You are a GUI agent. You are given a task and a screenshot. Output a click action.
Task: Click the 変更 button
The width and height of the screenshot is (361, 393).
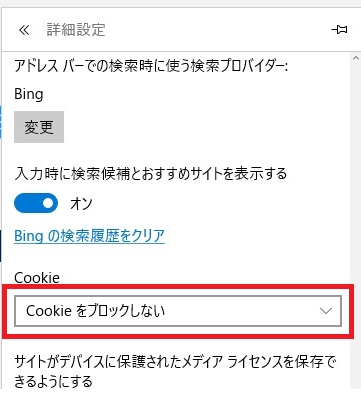(x=39, y=127)
